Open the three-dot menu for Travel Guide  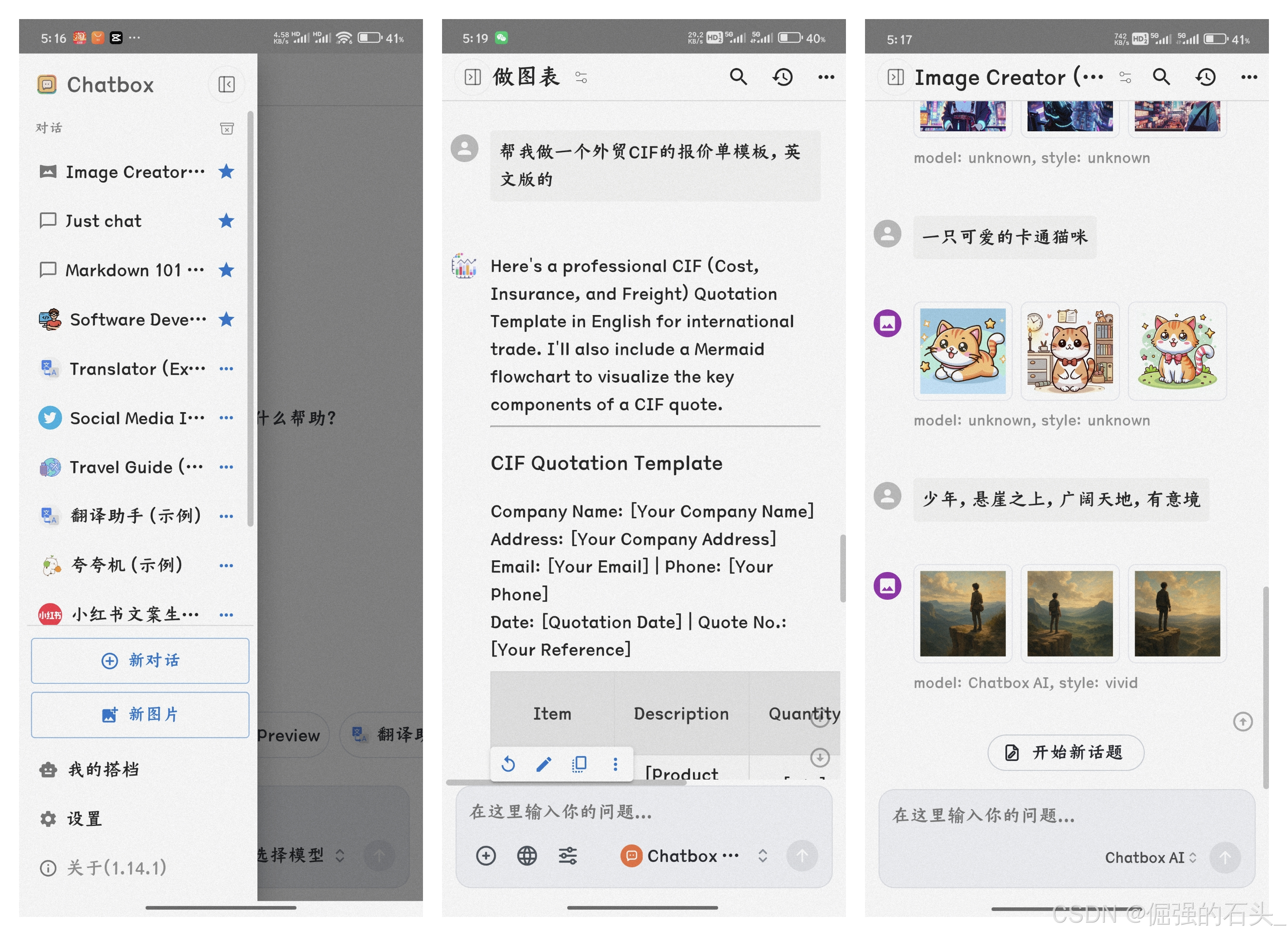tap(226, 468)
